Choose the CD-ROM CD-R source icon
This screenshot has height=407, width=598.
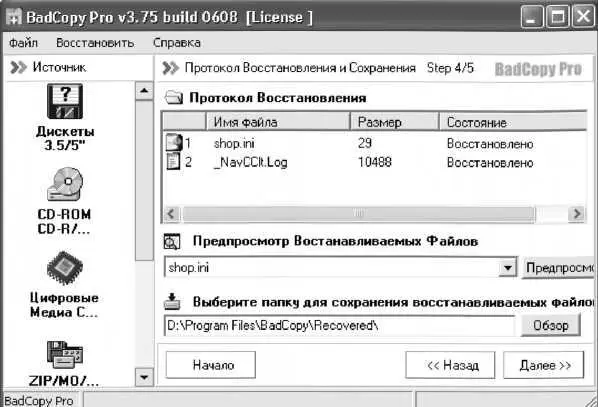(65, 184)
